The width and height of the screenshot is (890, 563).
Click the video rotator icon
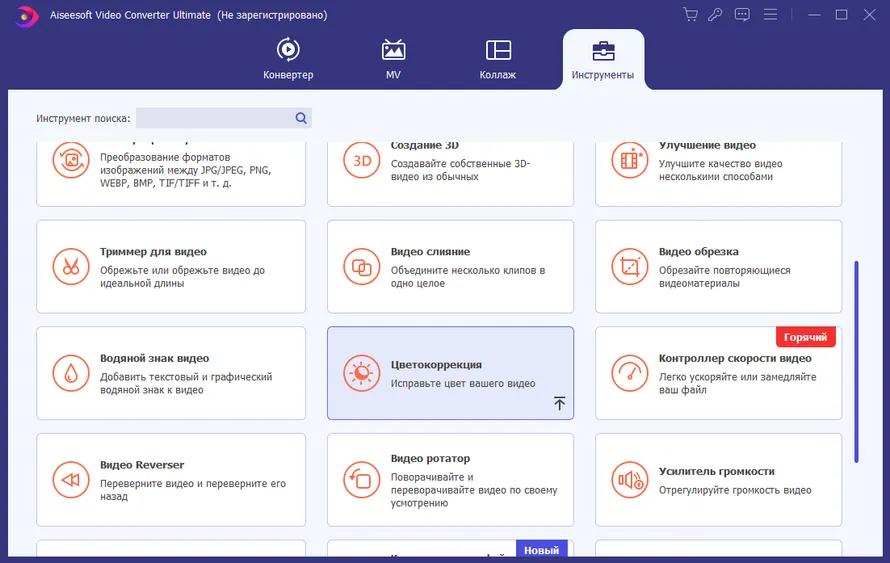pos(362,480)
